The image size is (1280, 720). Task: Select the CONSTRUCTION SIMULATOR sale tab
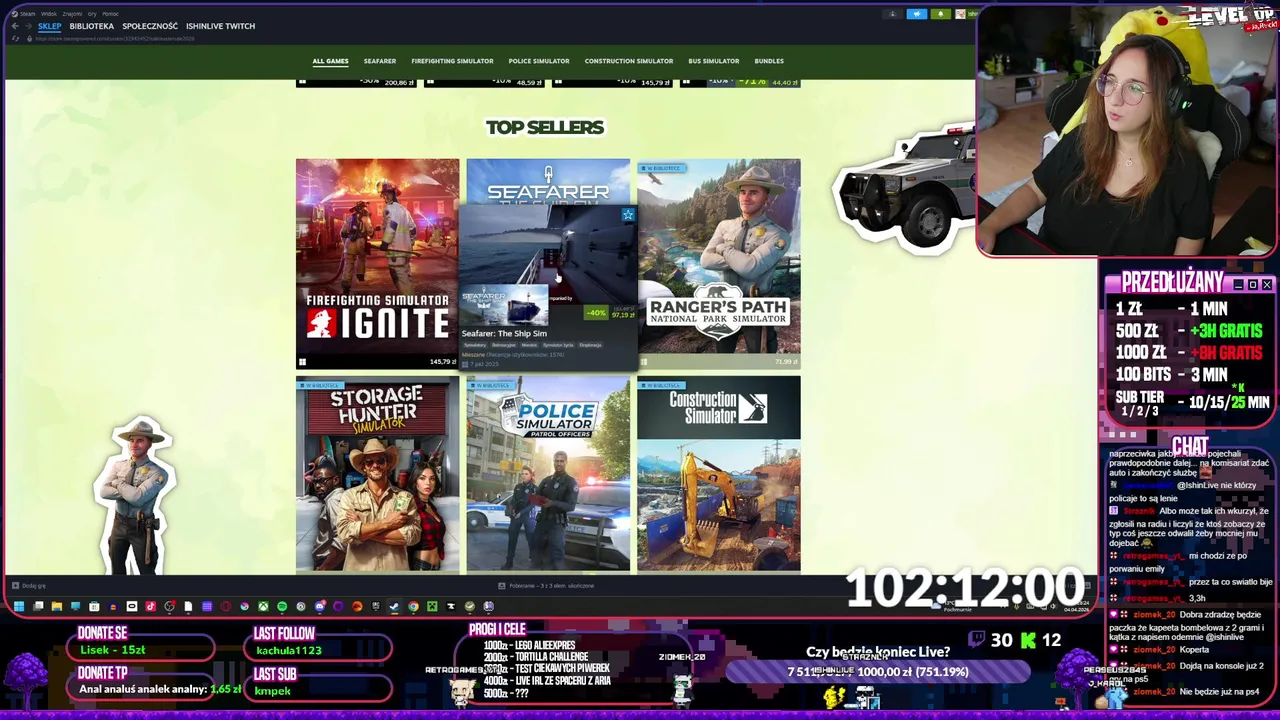coord(629,61)
